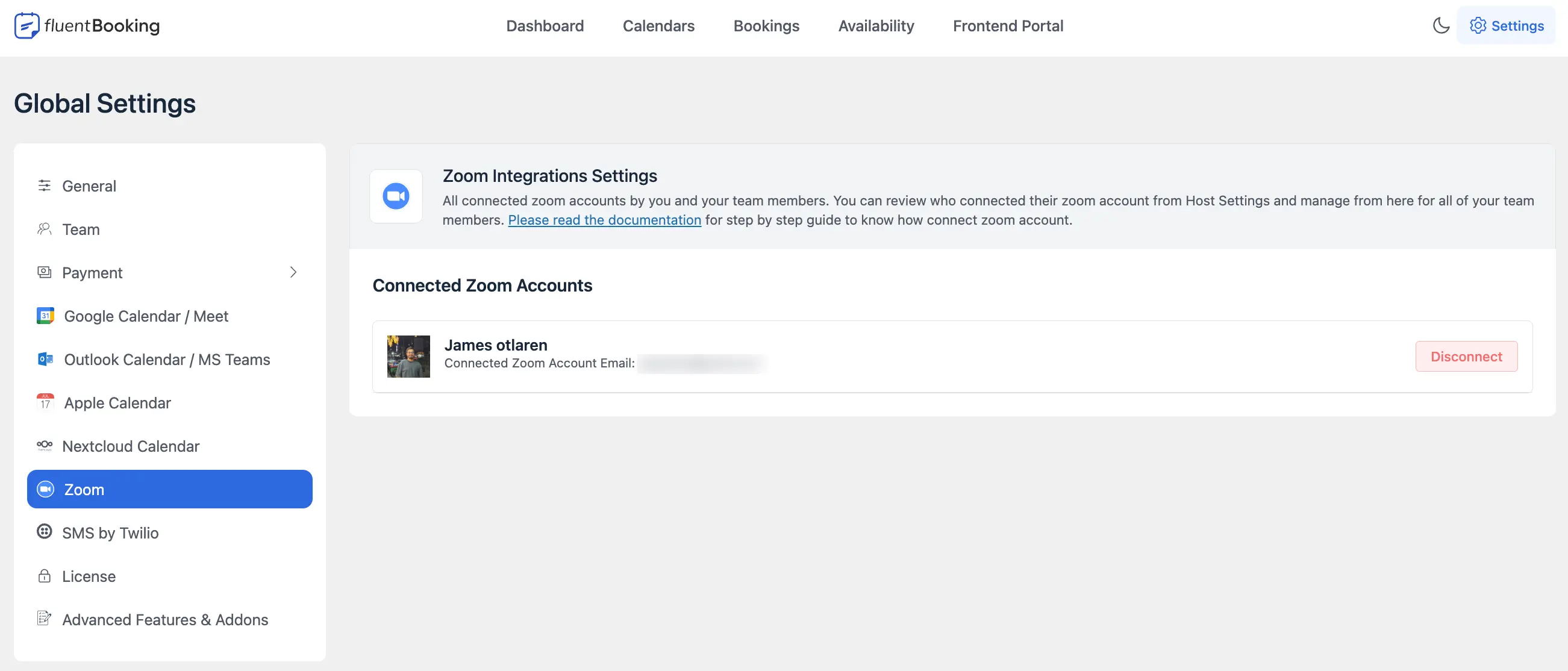Image resolution: width=1568 pixels, height=671 pixels.
Task: Open the 'Please read the documentation' link
Action: point(604,220)
